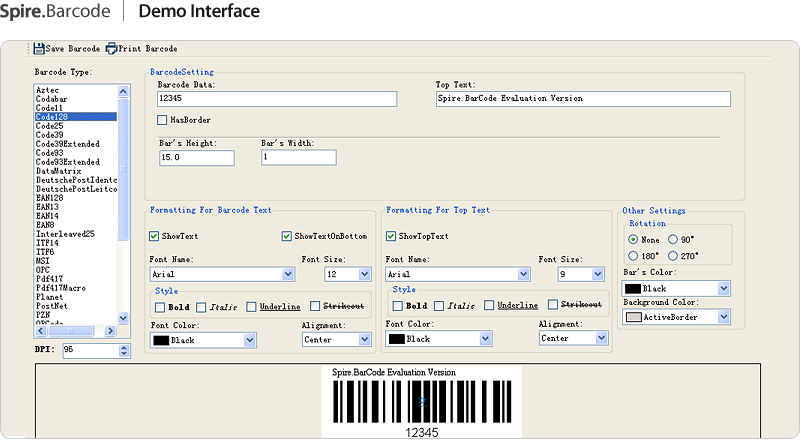Enable Underline for top text
This screenshot has height=440, width=800.
coord(489,305)
